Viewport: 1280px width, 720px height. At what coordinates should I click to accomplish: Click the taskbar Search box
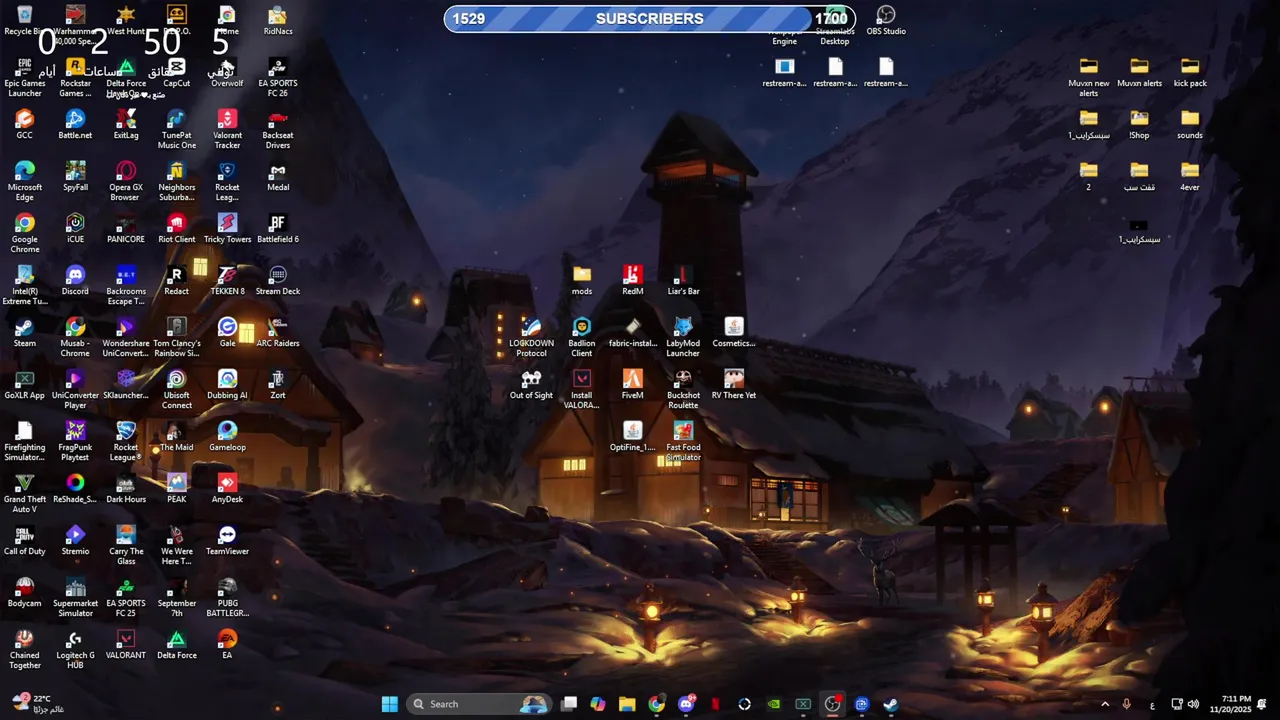pos(481,704)
